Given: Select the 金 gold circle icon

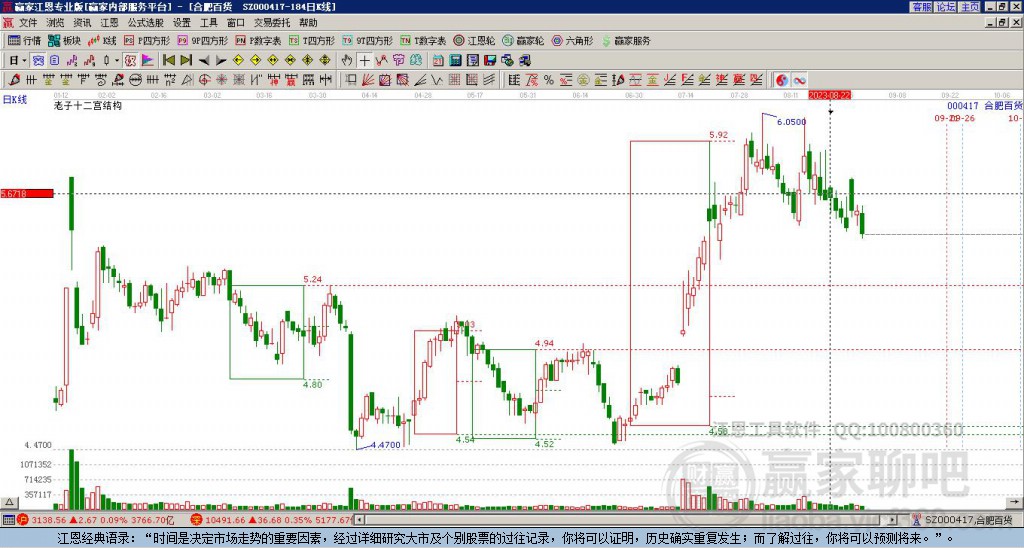Looking at the screenshot, I should [583, 80].
